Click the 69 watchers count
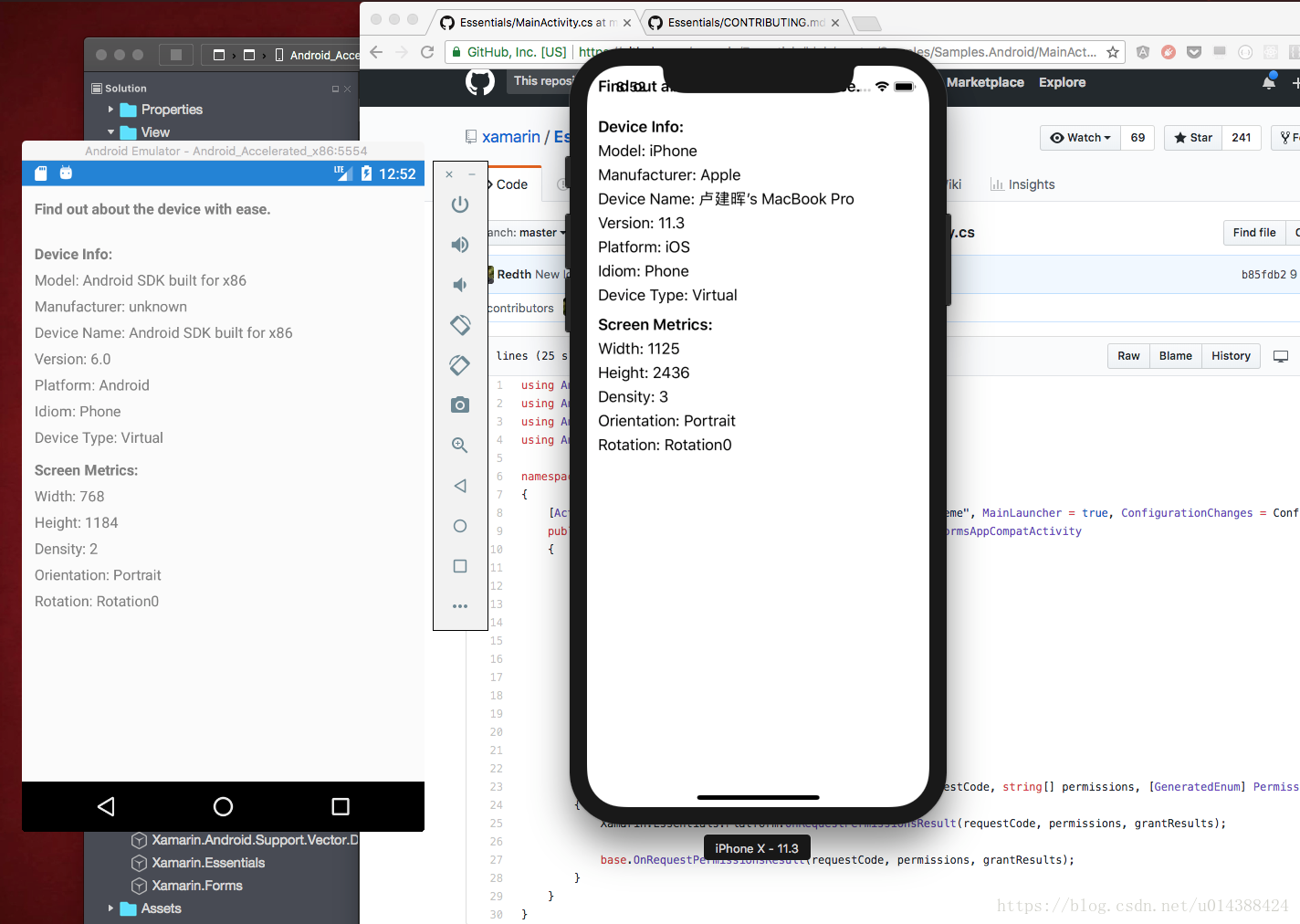The width and height of the screenshot is (1300, 924). click(x=1137, y=138)
